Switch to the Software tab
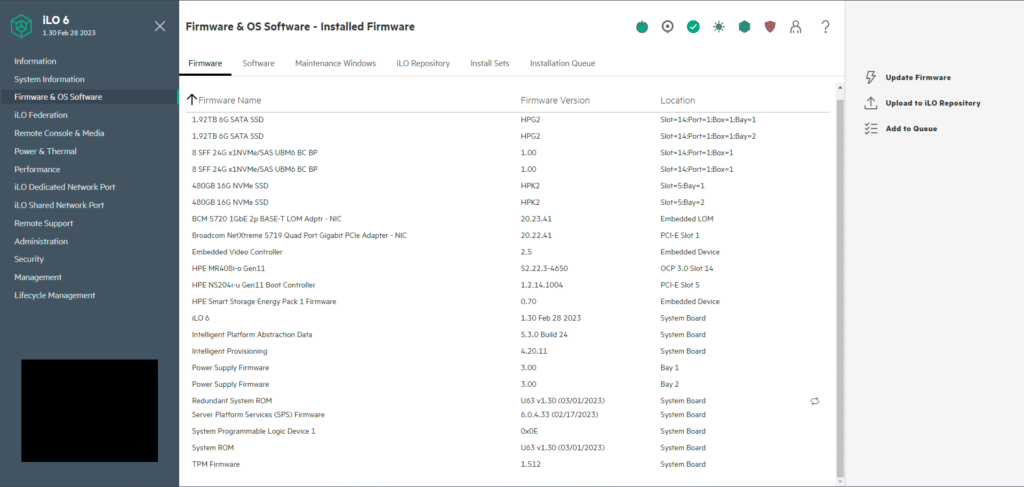Viewport: 1024px width, 487px height. (x=259, y=63)
